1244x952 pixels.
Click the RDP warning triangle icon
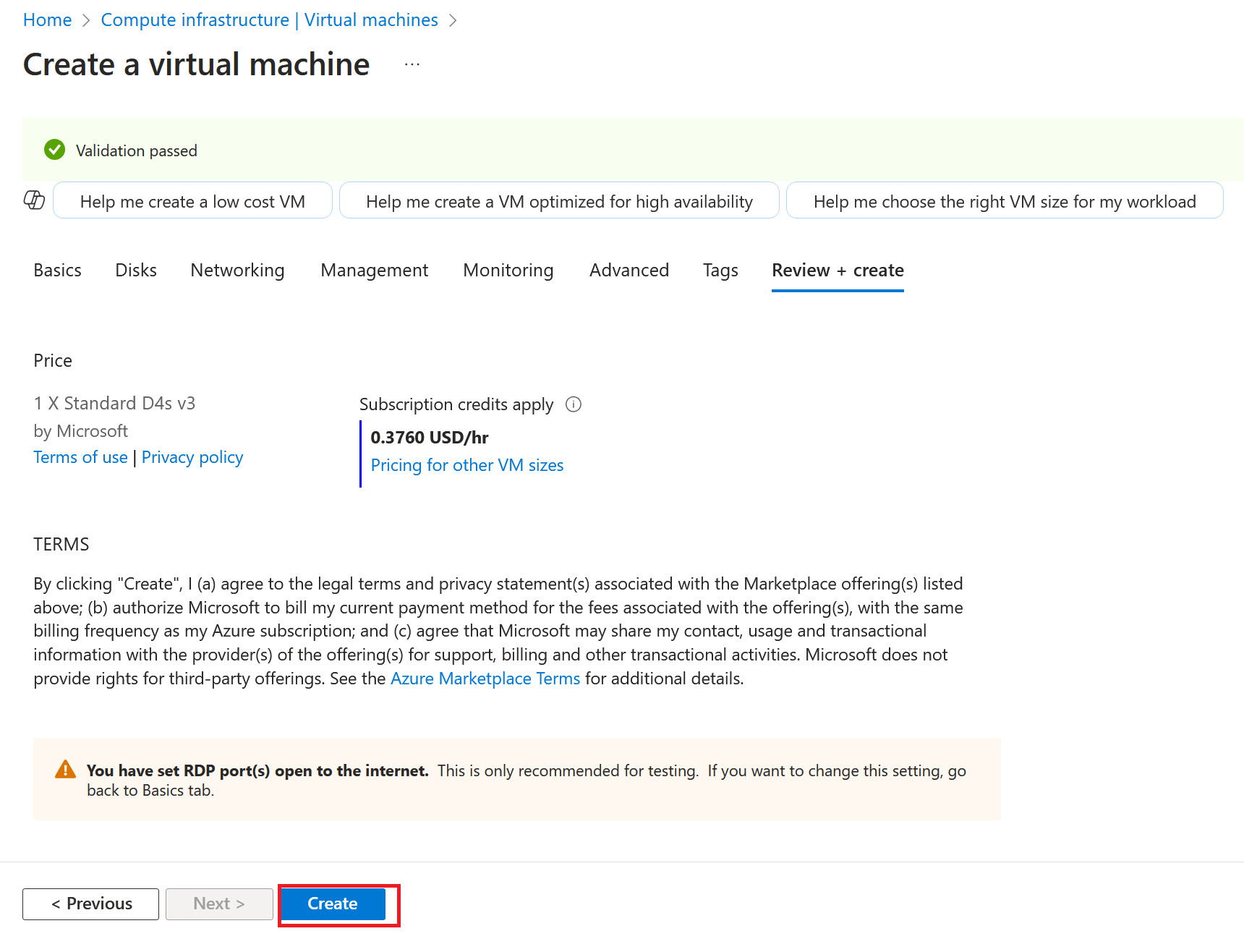pos(65,770)
